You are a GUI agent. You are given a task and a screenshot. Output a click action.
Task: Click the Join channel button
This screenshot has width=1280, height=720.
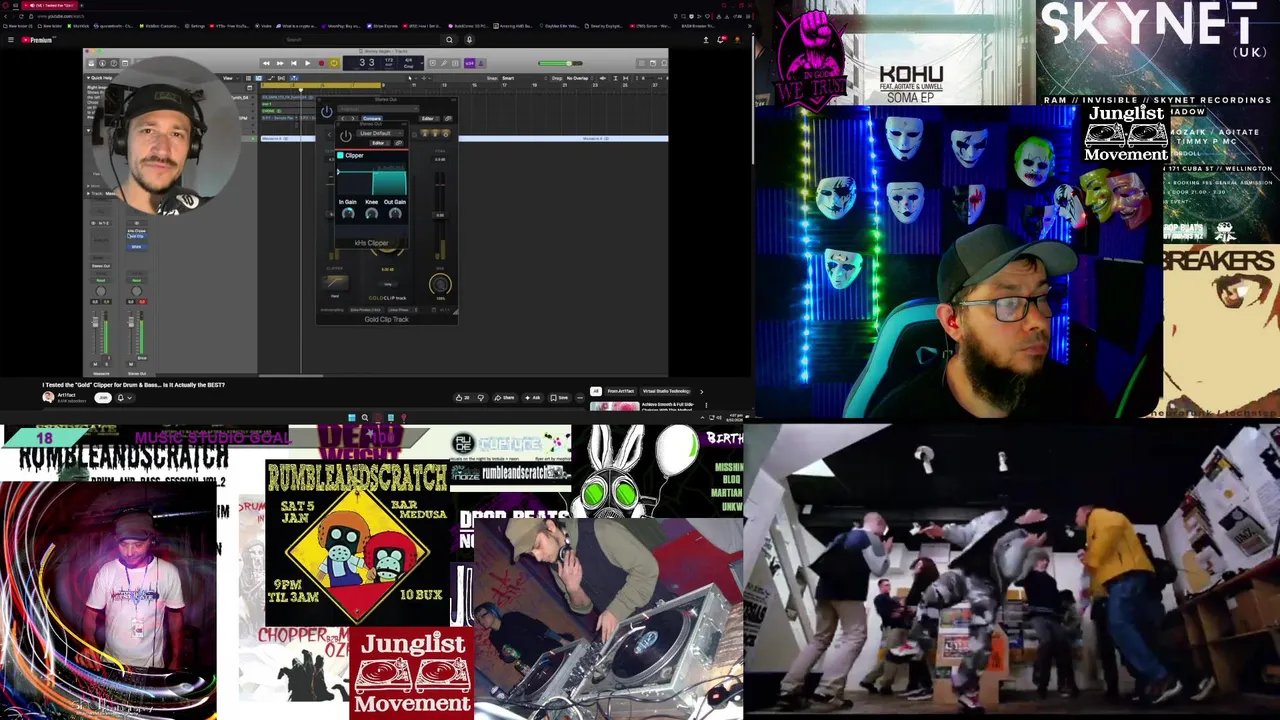pos(103,398)
